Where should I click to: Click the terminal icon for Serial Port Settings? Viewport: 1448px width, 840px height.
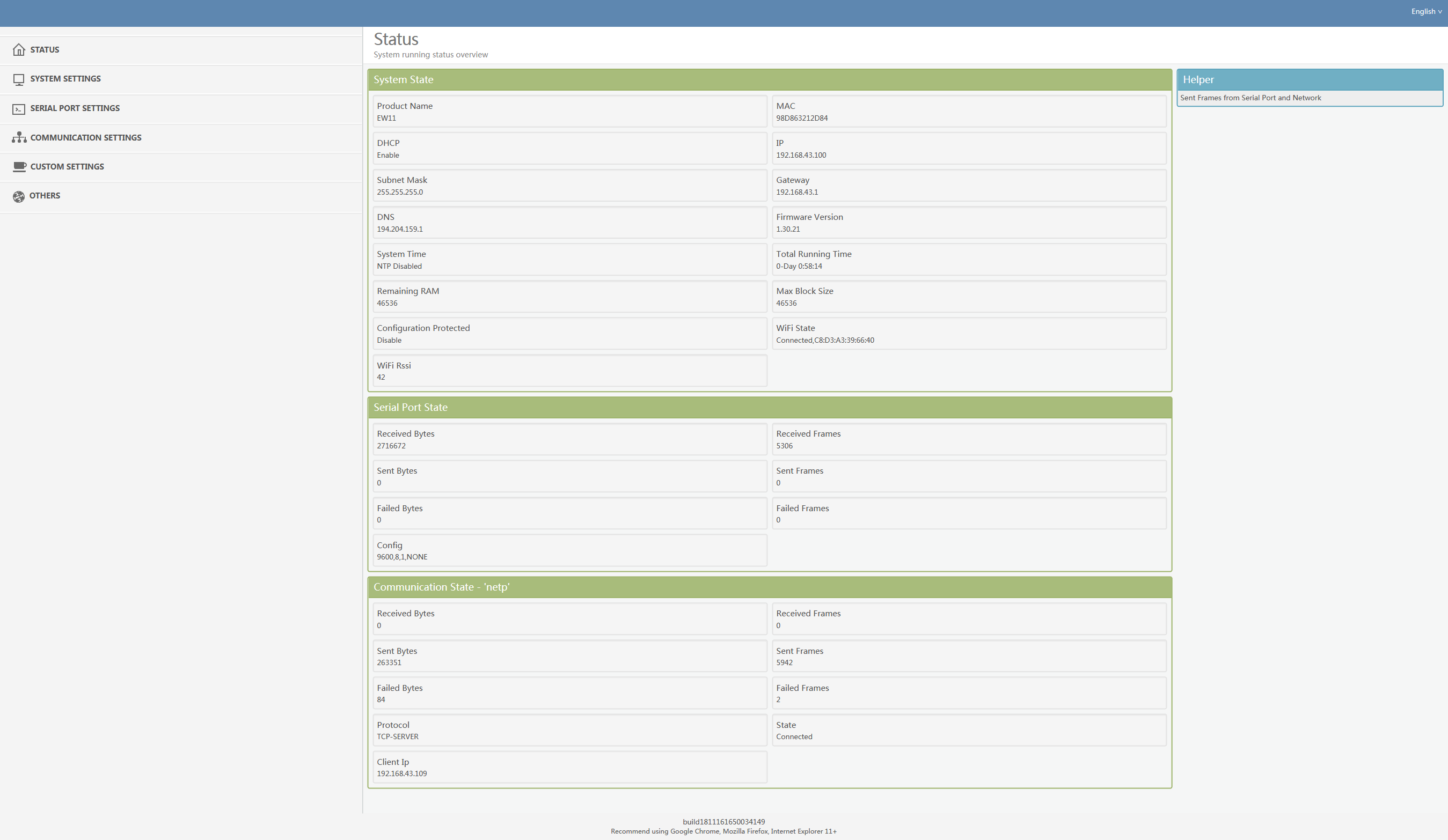pyautogui.click(x=19, y=108)
